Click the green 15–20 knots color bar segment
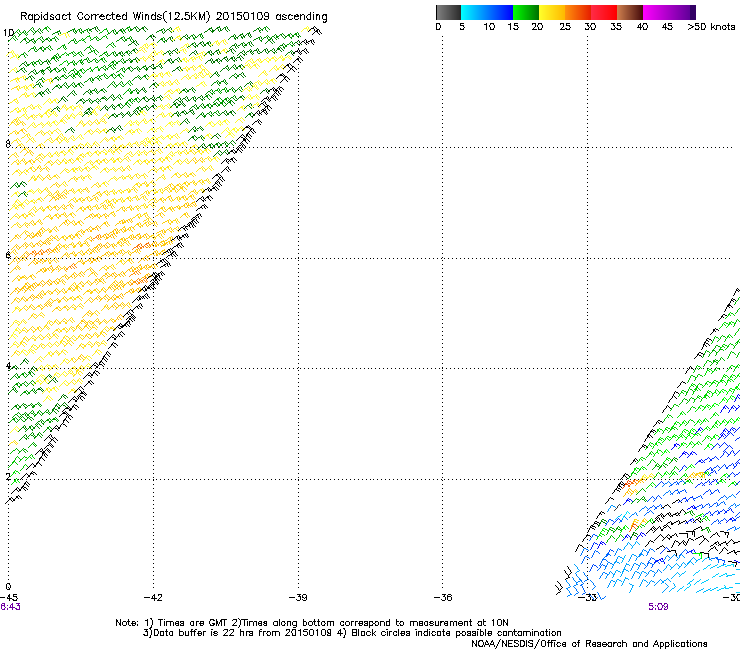This screenshot has height=650, width=740. point(526,12)
